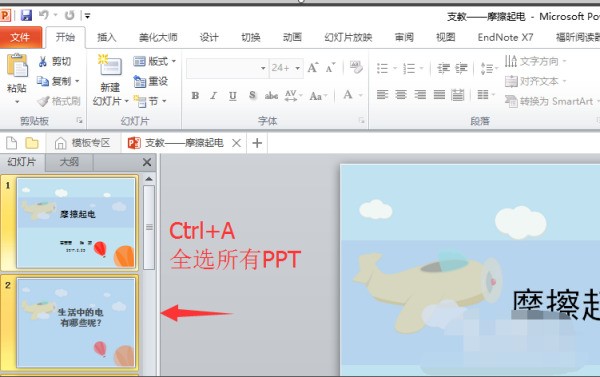Switch to the 大纲 outline pane tab
The height and width of the screenshot is (377, 600).
click(69, 162)
